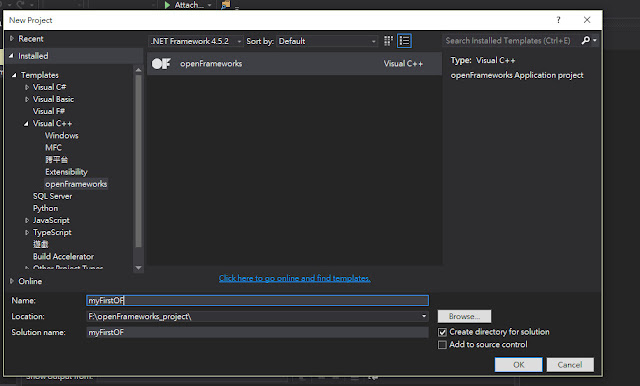Select the Build Accelerator category

point(63,257)
